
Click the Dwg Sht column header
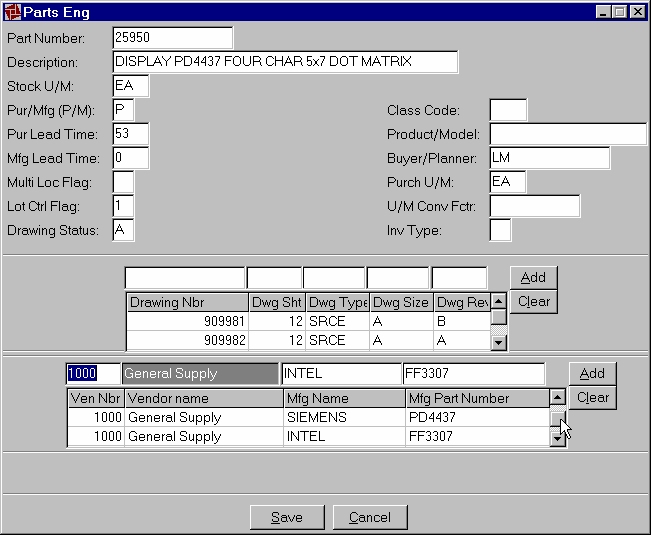click(x=277, y=302)
